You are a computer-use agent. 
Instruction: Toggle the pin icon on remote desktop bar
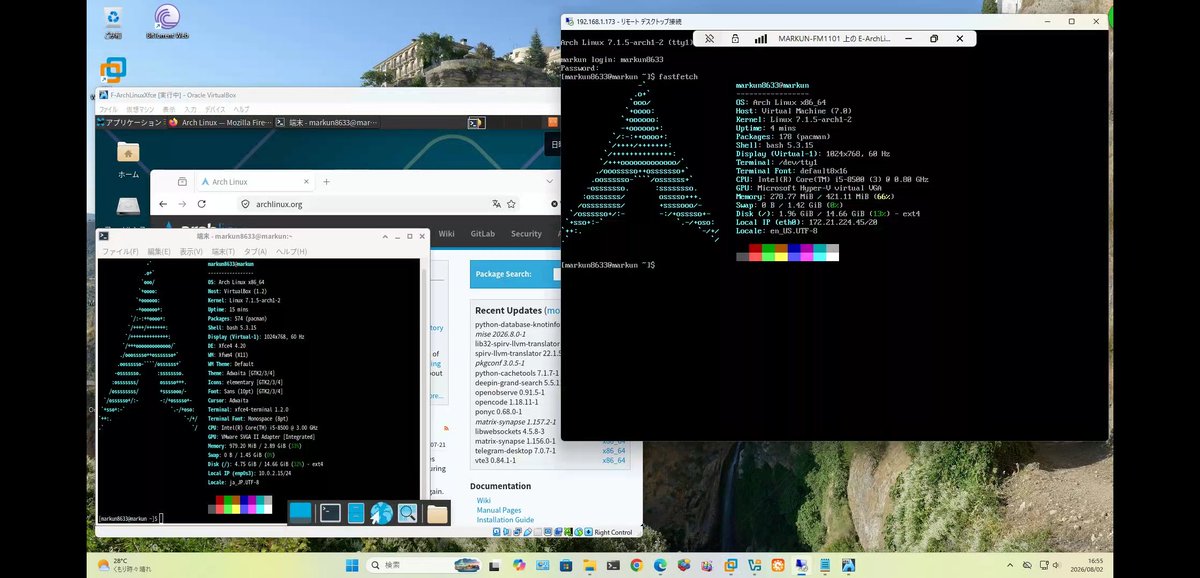(708, 38)
